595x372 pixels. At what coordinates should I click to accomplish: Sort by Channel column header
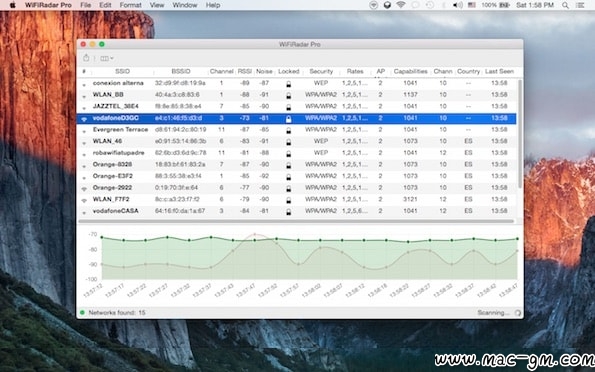coord(221,71)
